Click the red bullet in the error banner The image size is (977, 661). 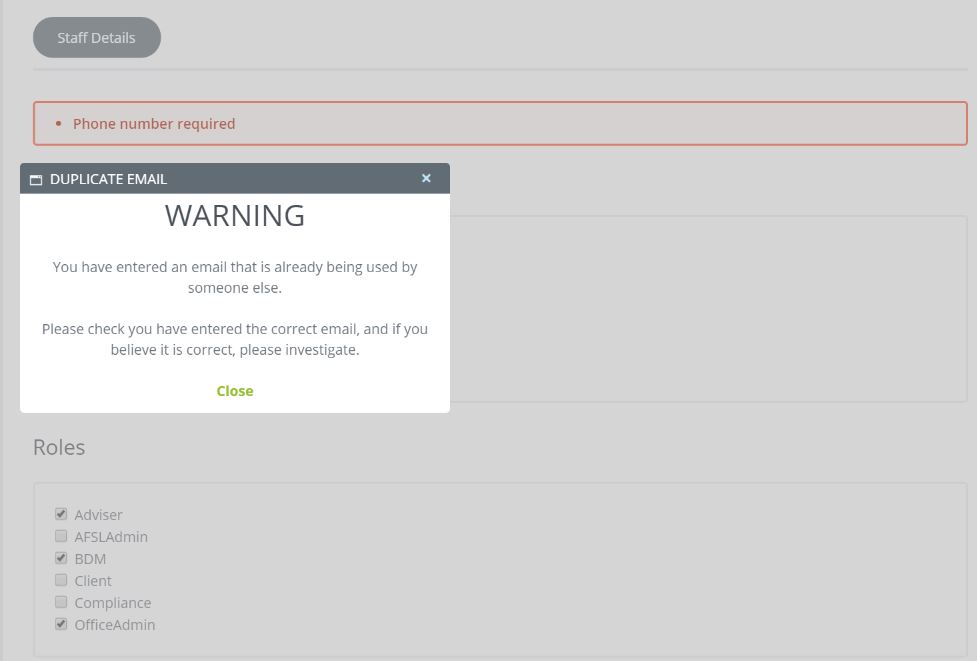point(58,124)
